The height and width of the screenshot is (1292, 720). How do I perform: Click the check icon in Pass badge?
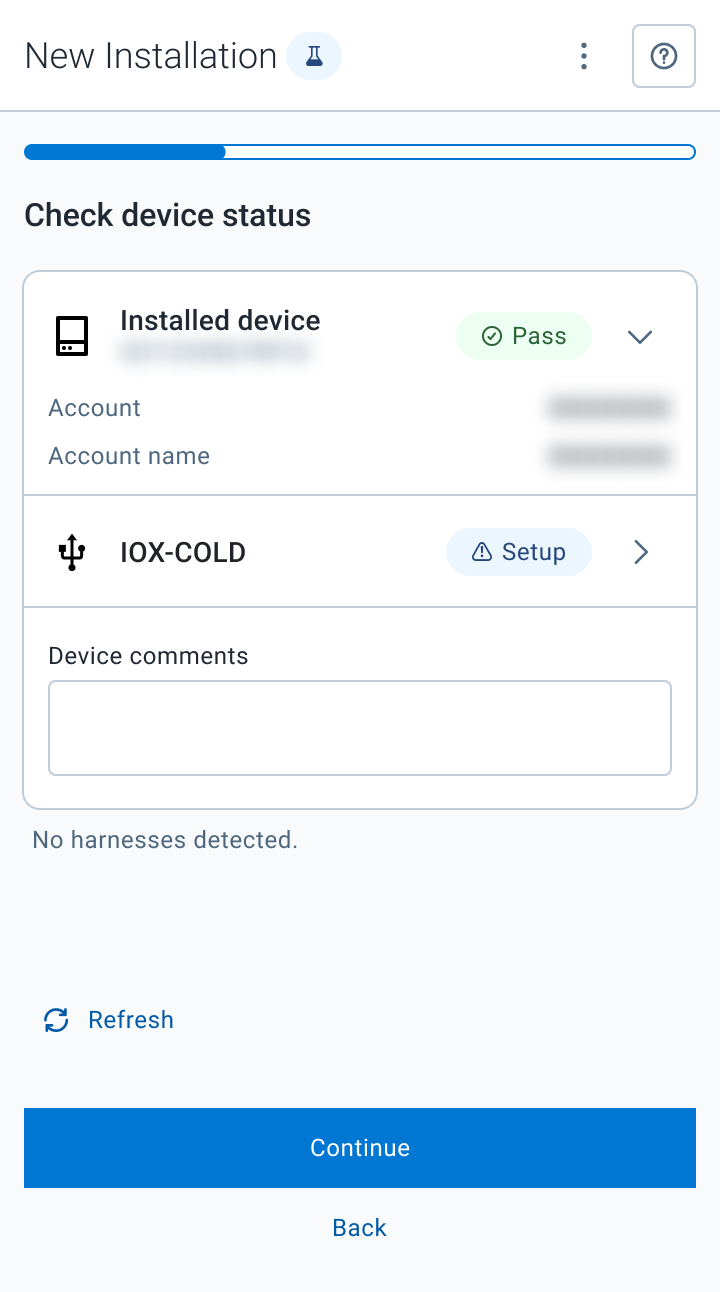pyautogui.click(x=491, y=336)
